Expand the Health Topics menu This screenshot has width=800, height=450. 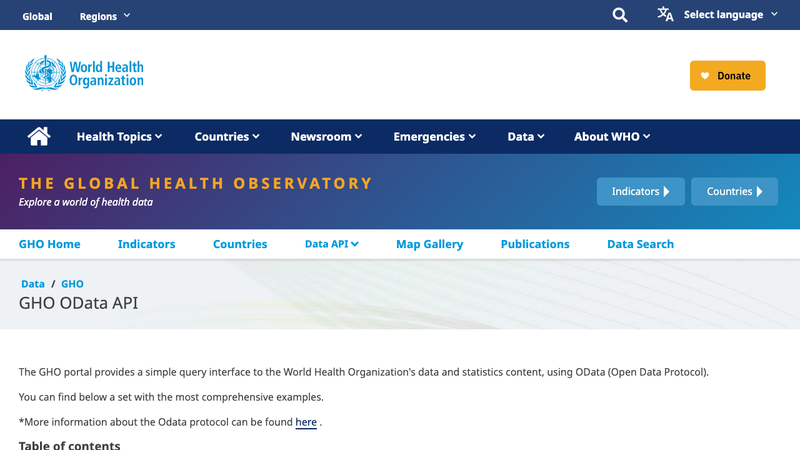pyautogui.click(x=119, y=137)
